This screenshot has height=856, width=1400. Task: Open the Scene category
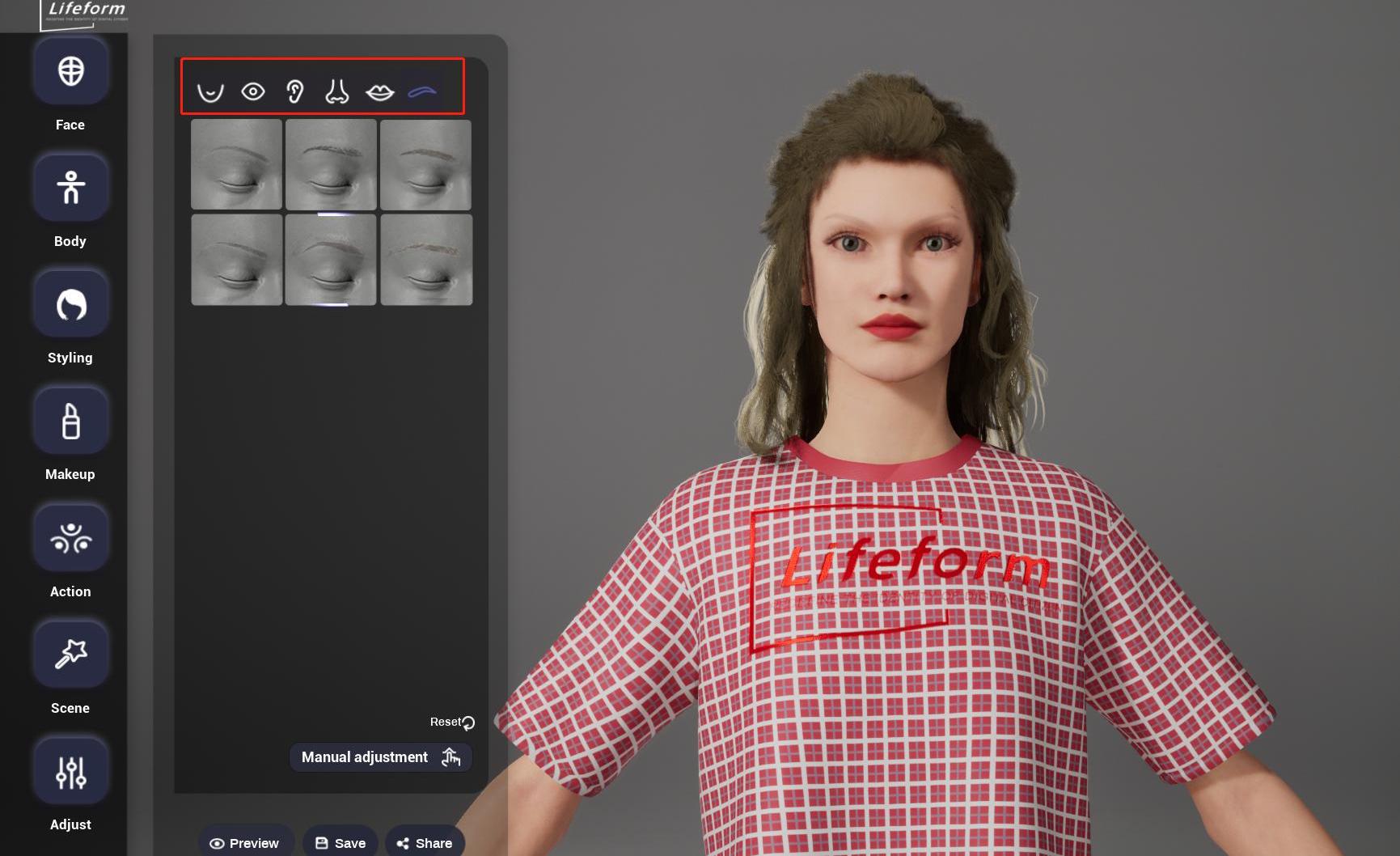tap(71, 655)
